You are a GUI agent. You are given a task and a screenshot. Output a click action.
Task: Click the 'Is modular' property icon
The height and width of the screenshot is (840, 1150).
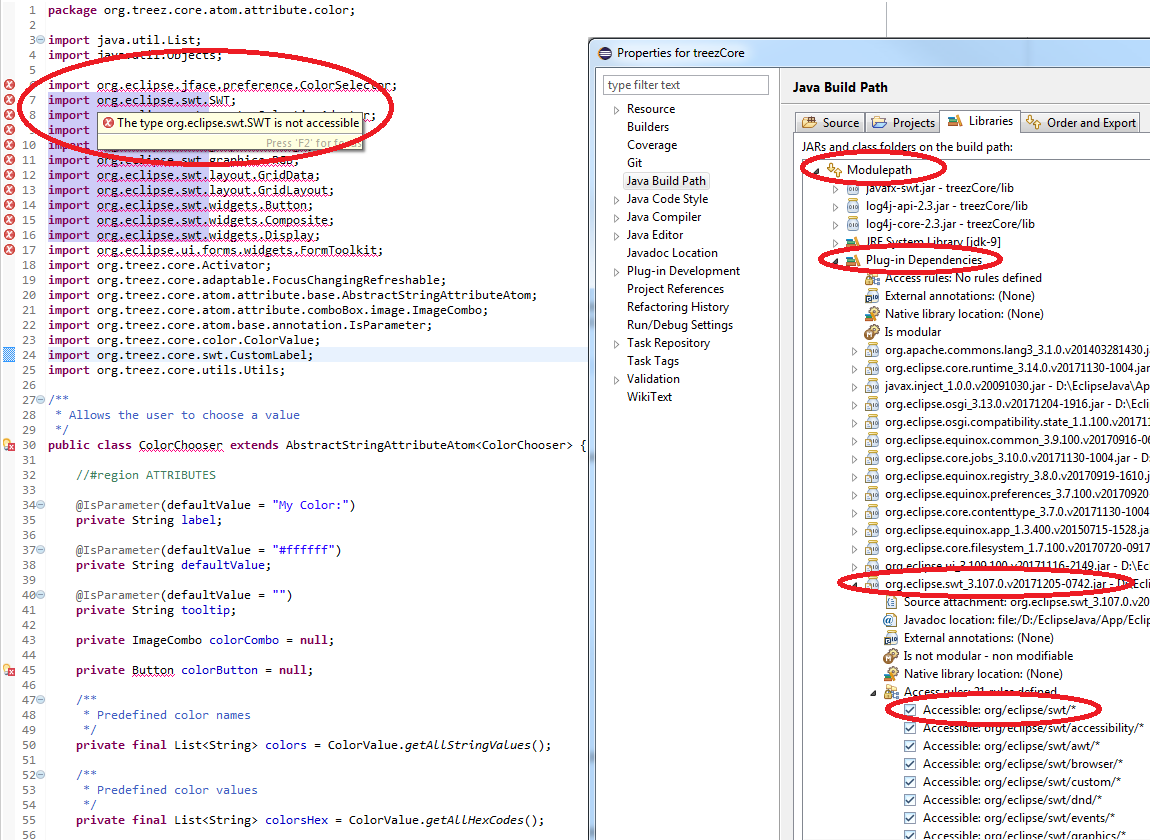click(x=871, y=332)
